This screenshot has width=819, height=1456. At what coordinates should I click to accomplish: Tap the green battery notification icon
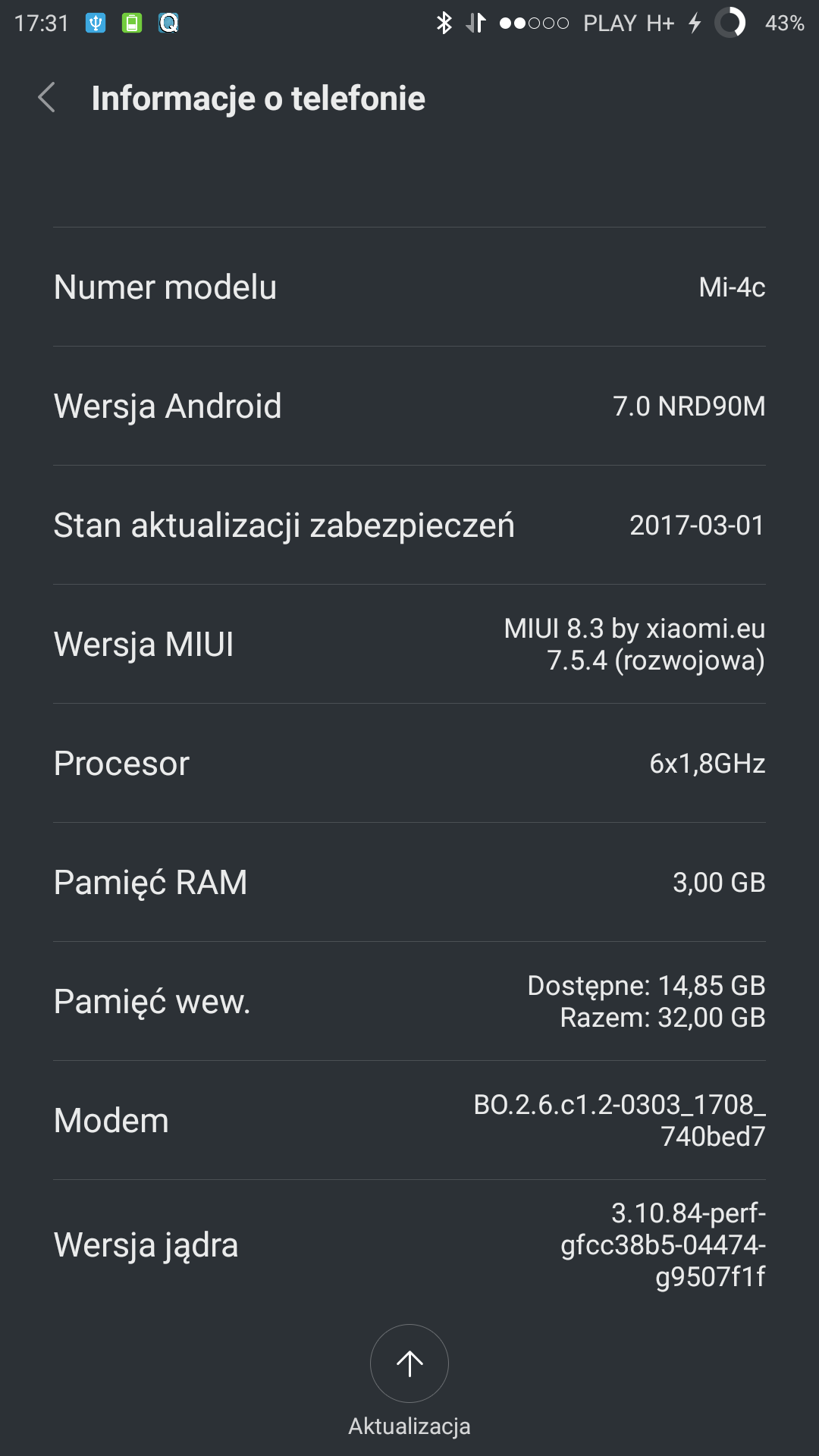[132, 24]
